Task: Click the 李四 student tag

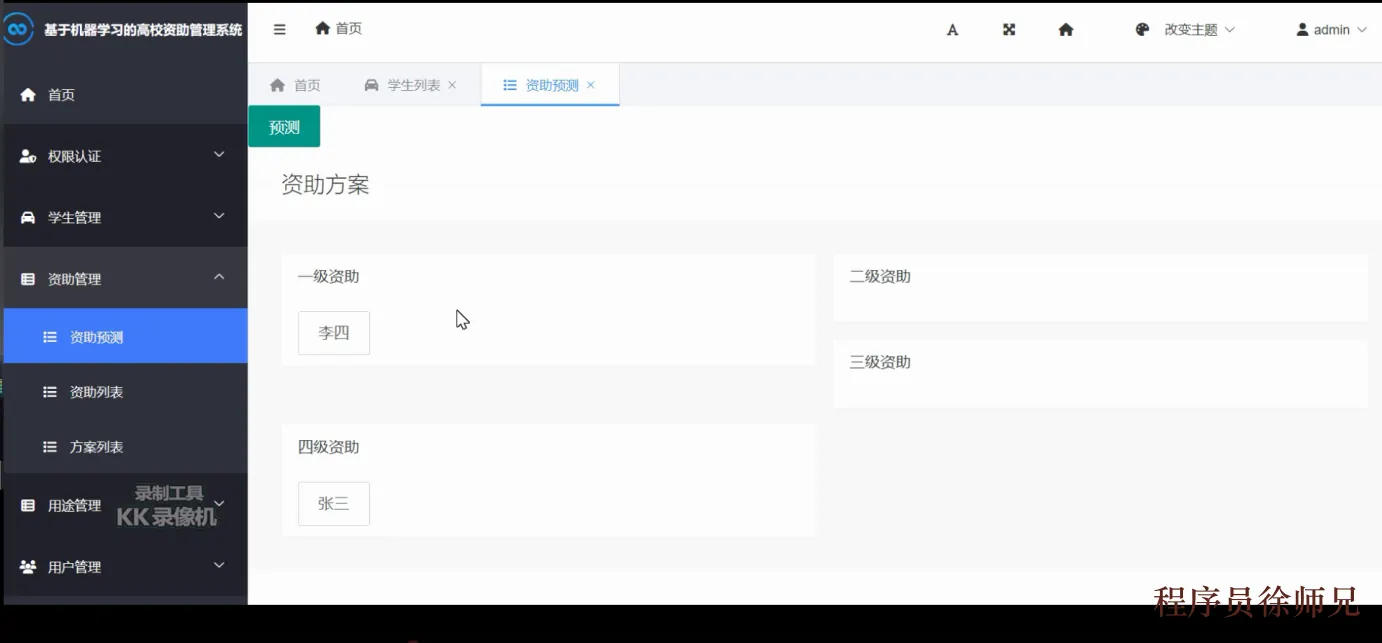Action: (334, 333)
